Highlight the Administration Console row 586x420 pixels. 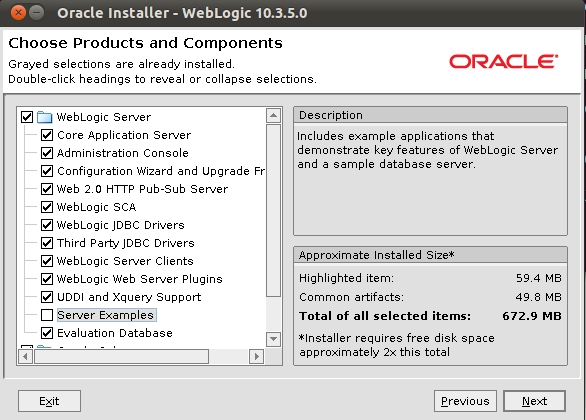click(123, 153)
